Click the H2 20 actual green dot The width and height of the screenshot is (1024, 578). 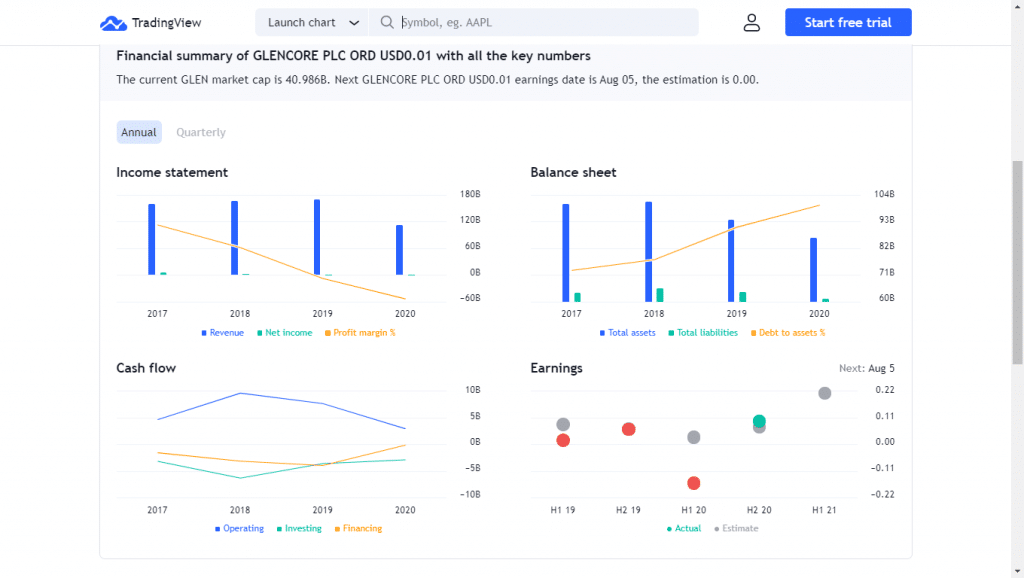(759, 421)
